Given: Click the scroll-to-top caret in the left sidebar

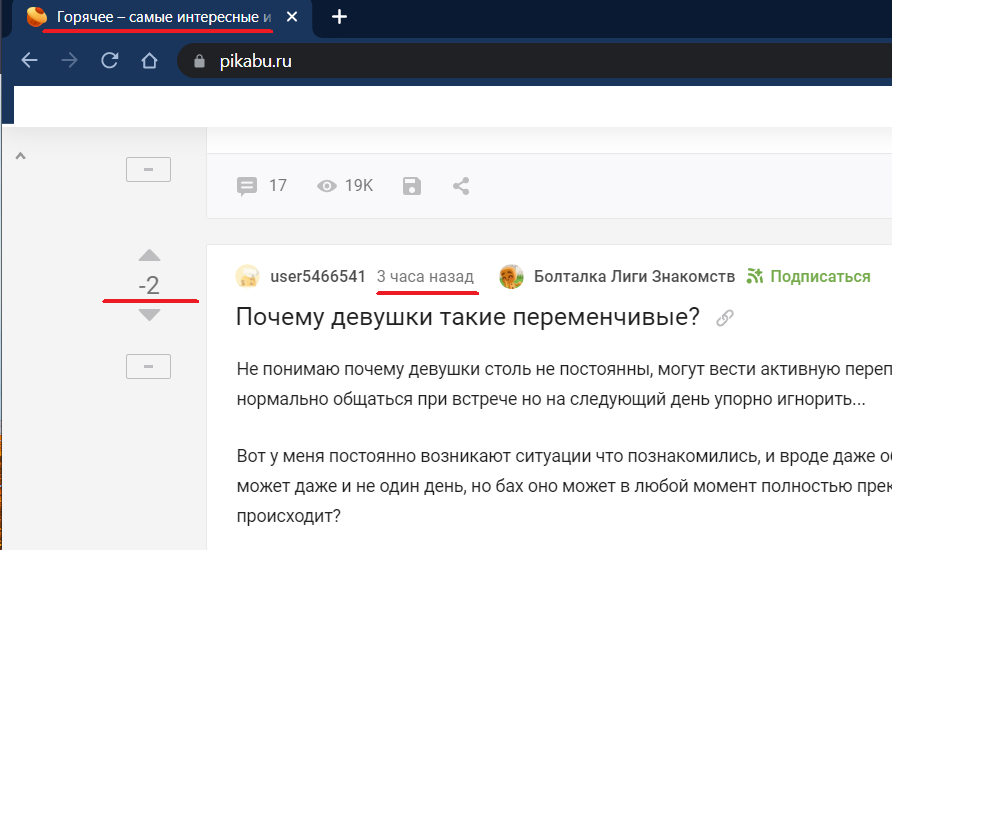Looking at the screenshot, I should (20, 156).
